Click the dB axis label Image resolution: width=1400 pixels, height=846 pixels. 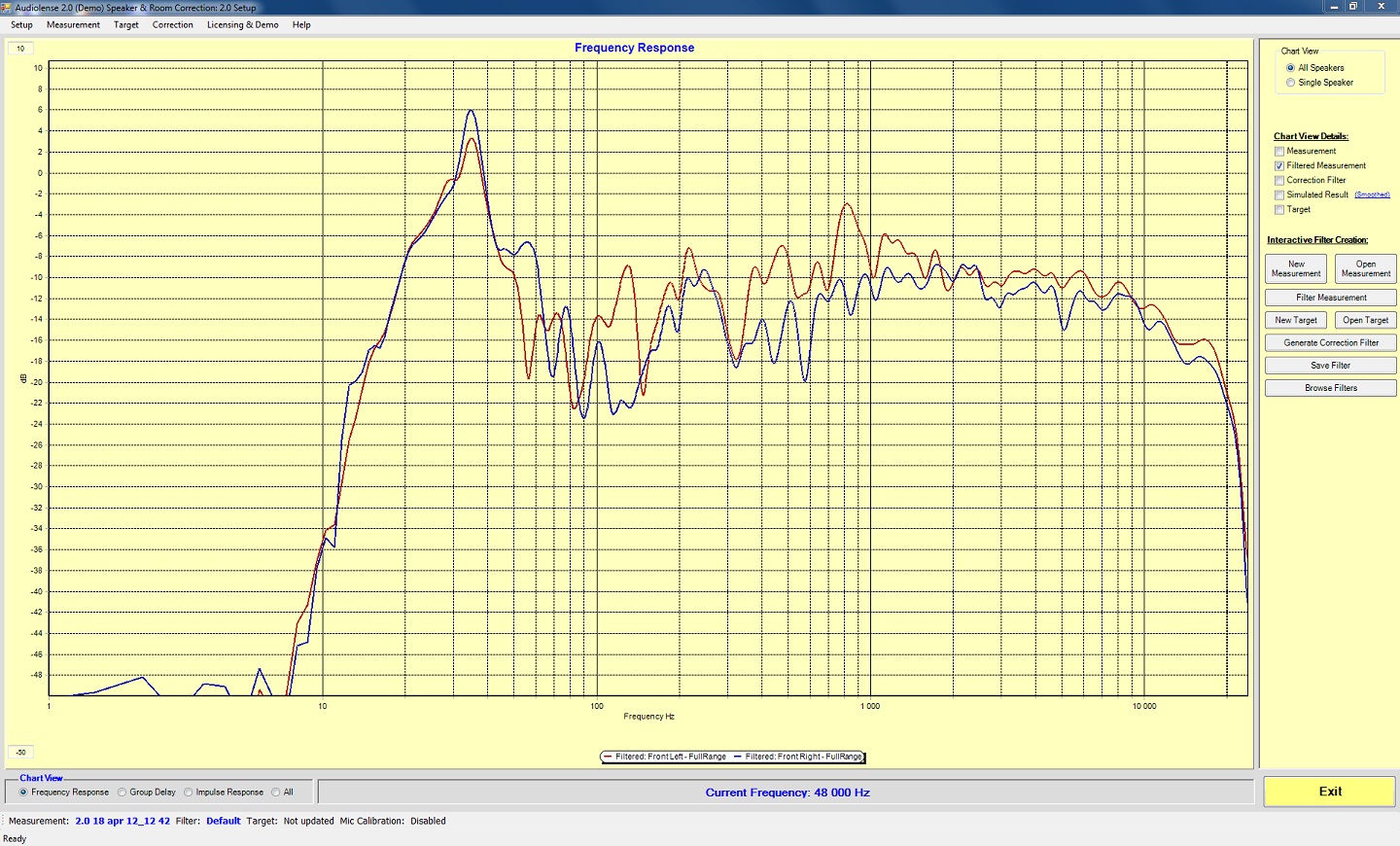coord(23,377)
